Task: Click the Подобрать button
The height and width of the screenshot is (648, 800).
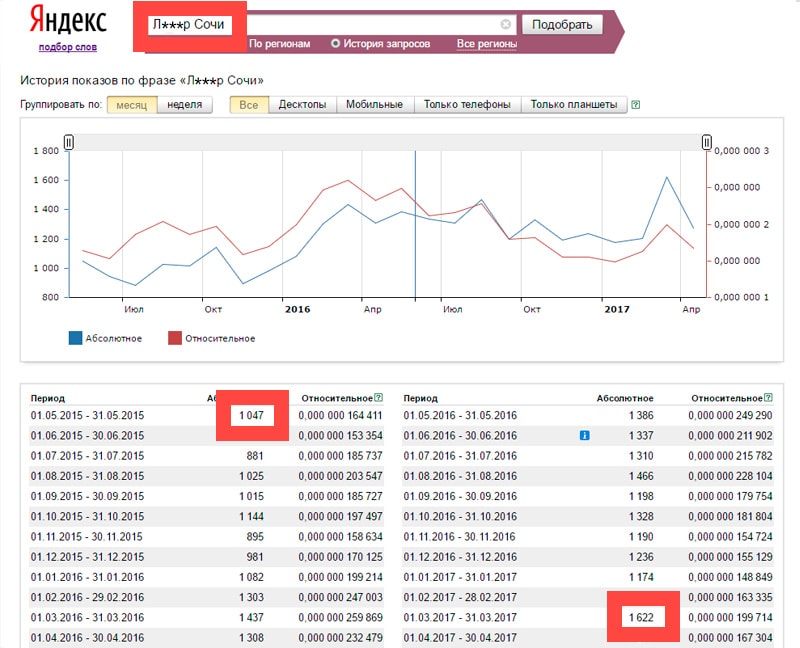Action: click(x=562, y=24)
